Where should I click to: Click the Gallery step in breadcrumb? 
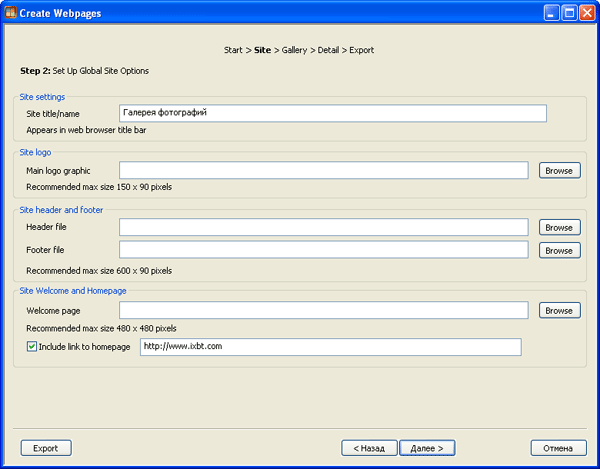click(294, 50)
